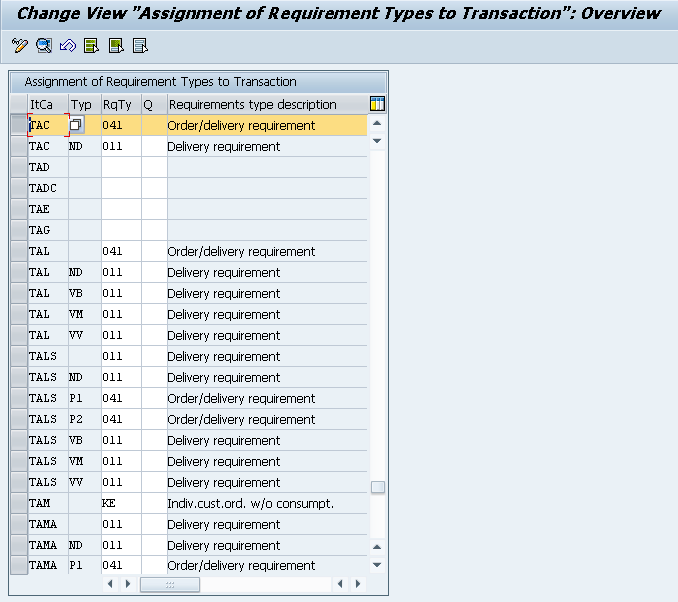Click the VM Typ cell in TAL row
678x602 pixels.
click(85, 314)
